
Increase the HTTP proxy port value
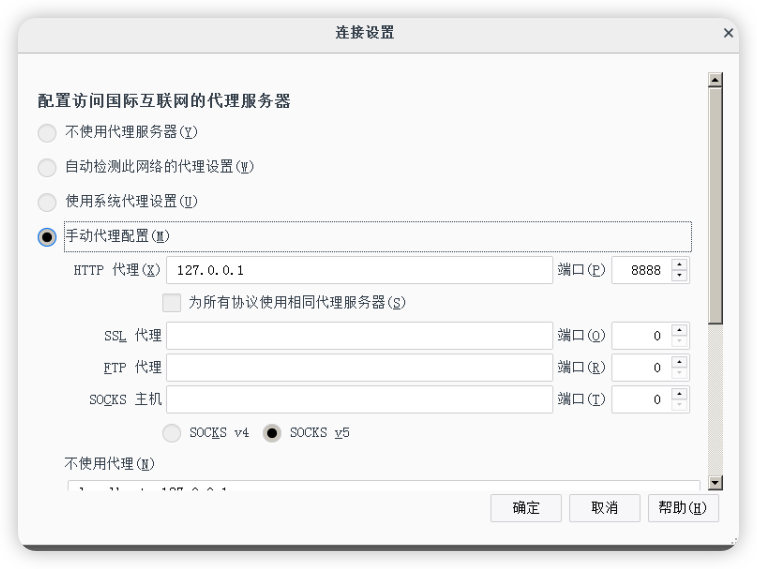point(679,264)
